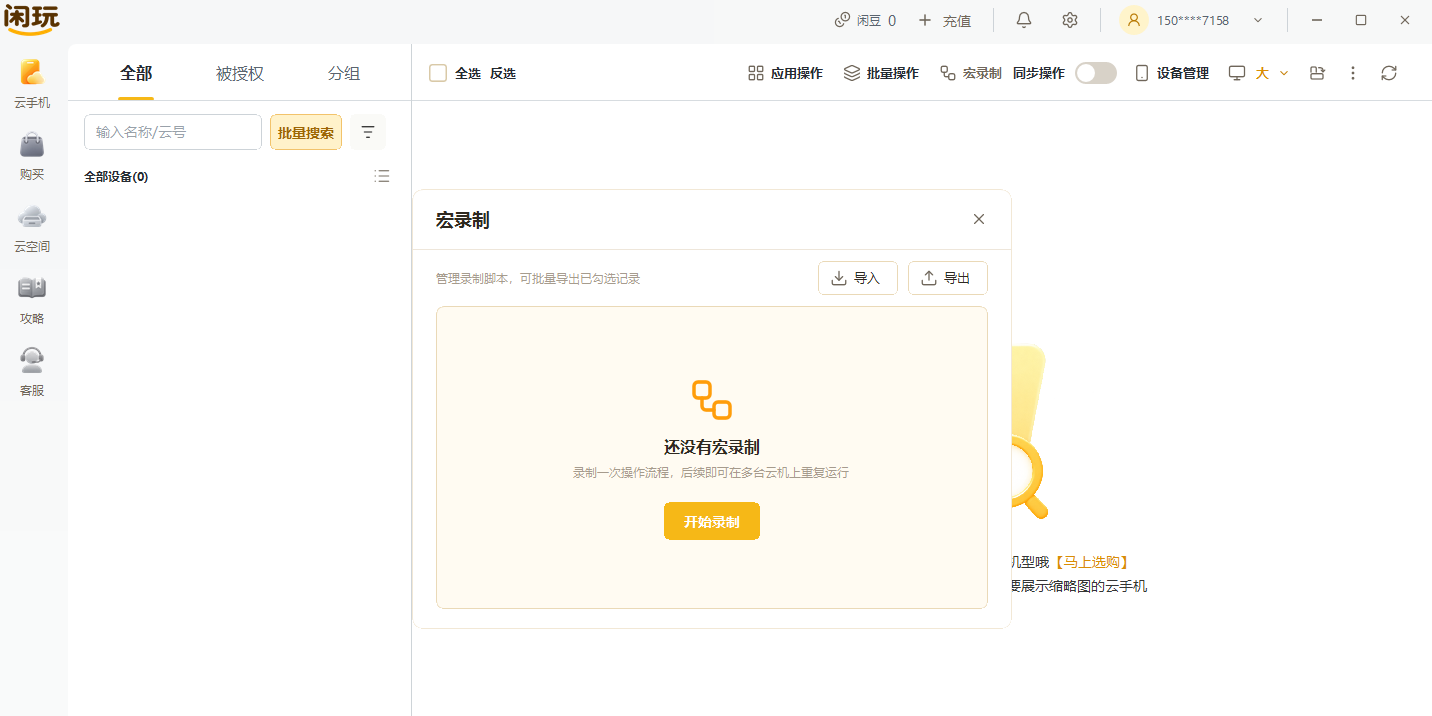This screenshot has height=716, width=1432.
Task: Open the three-dot more options menu
Action: 1353,73
